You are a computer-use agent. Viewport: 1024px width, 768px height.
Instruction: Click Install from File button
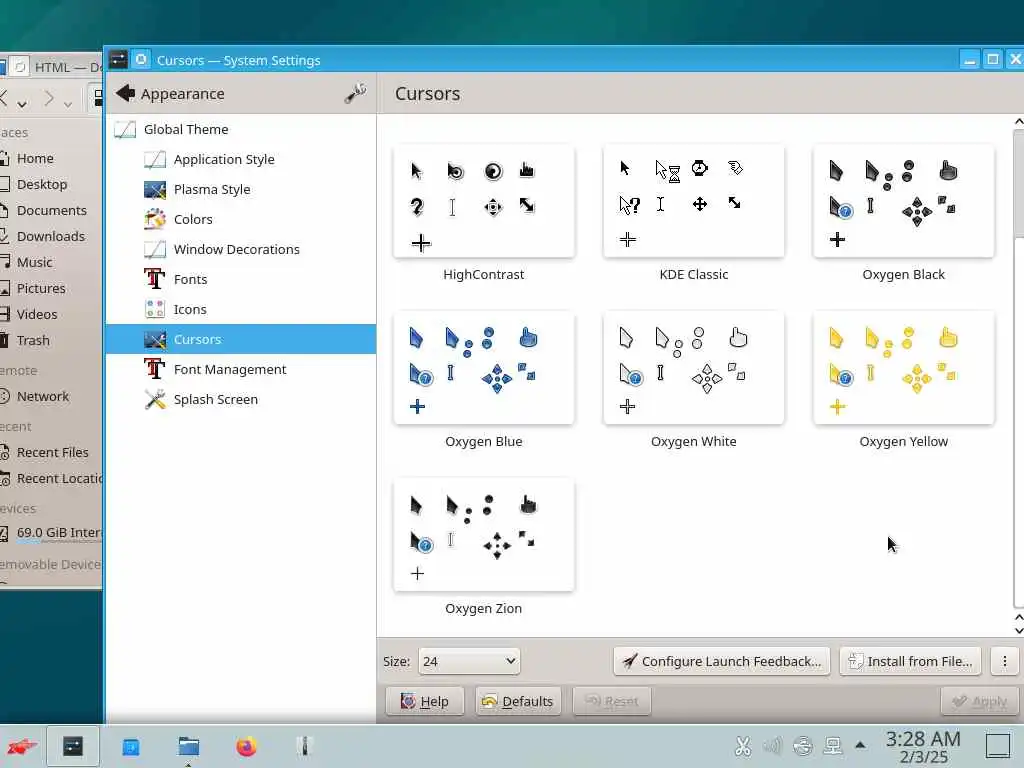tap(910, 662)
